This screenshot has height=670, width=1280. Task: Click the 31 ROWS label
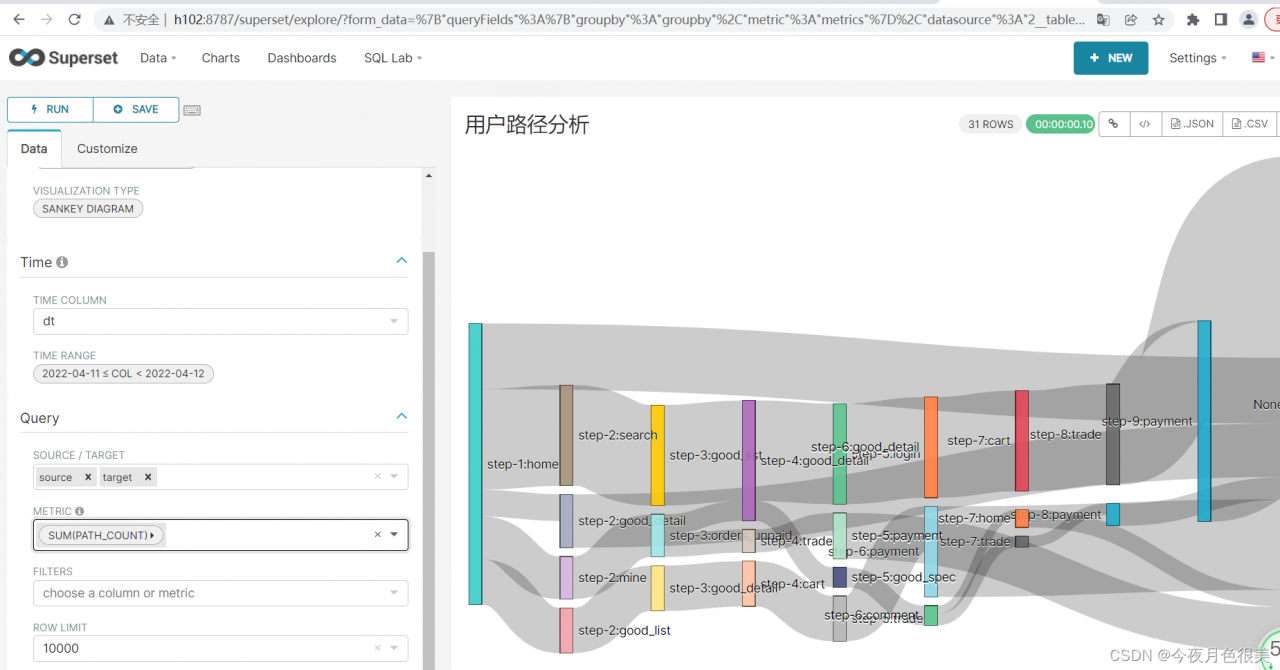pyautogui.click(x=990, y=124)
